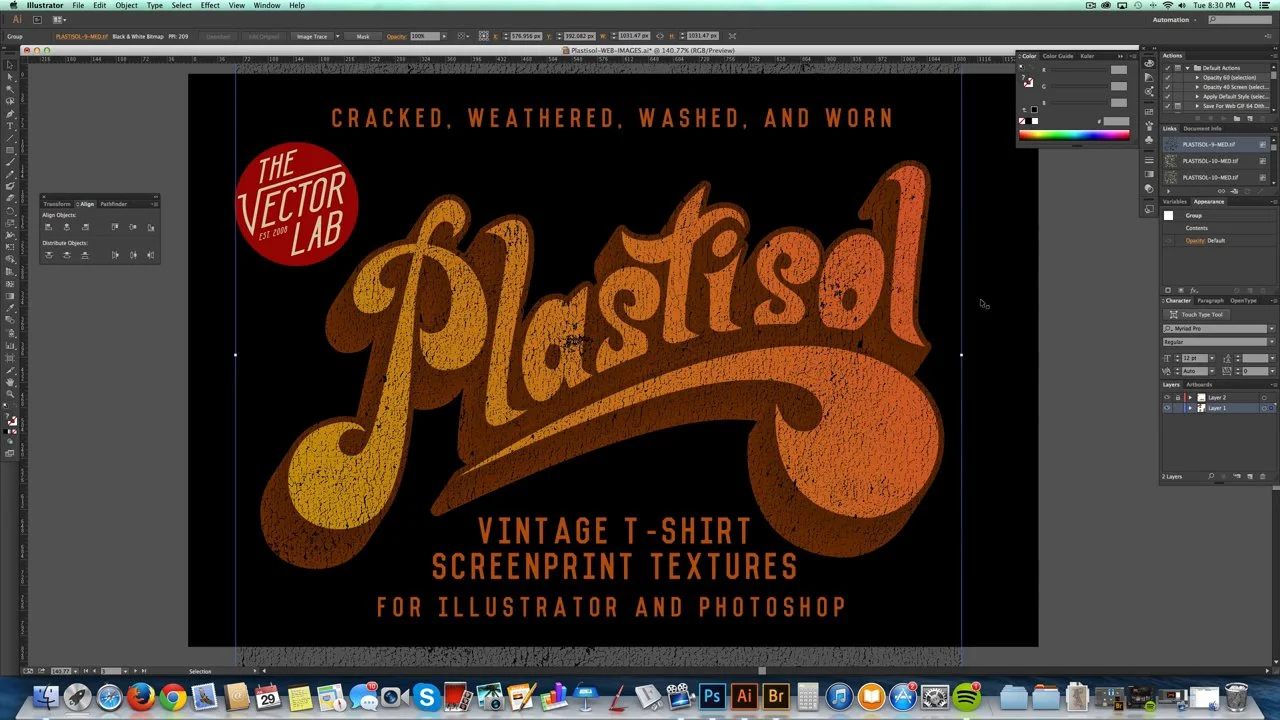Open the 12 pt font size dropdown

tap(1212, 358)
